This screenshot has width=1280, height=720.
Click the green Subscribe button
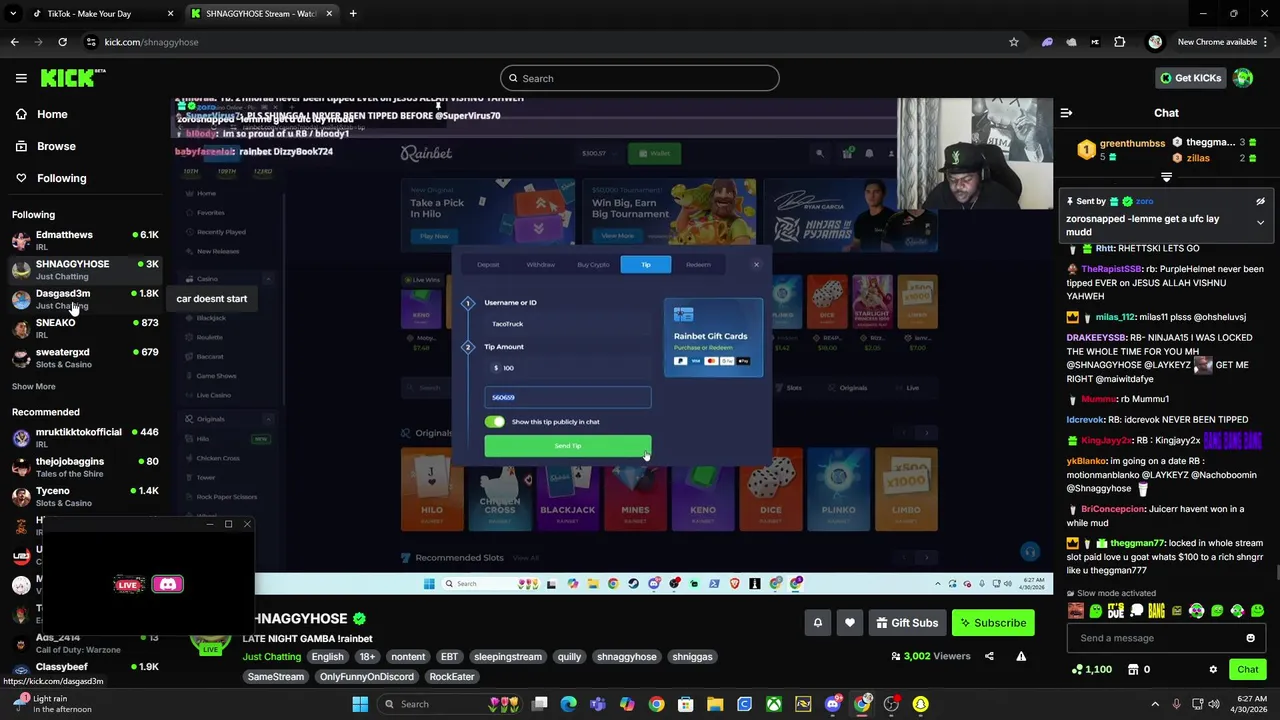coord(993,623)
